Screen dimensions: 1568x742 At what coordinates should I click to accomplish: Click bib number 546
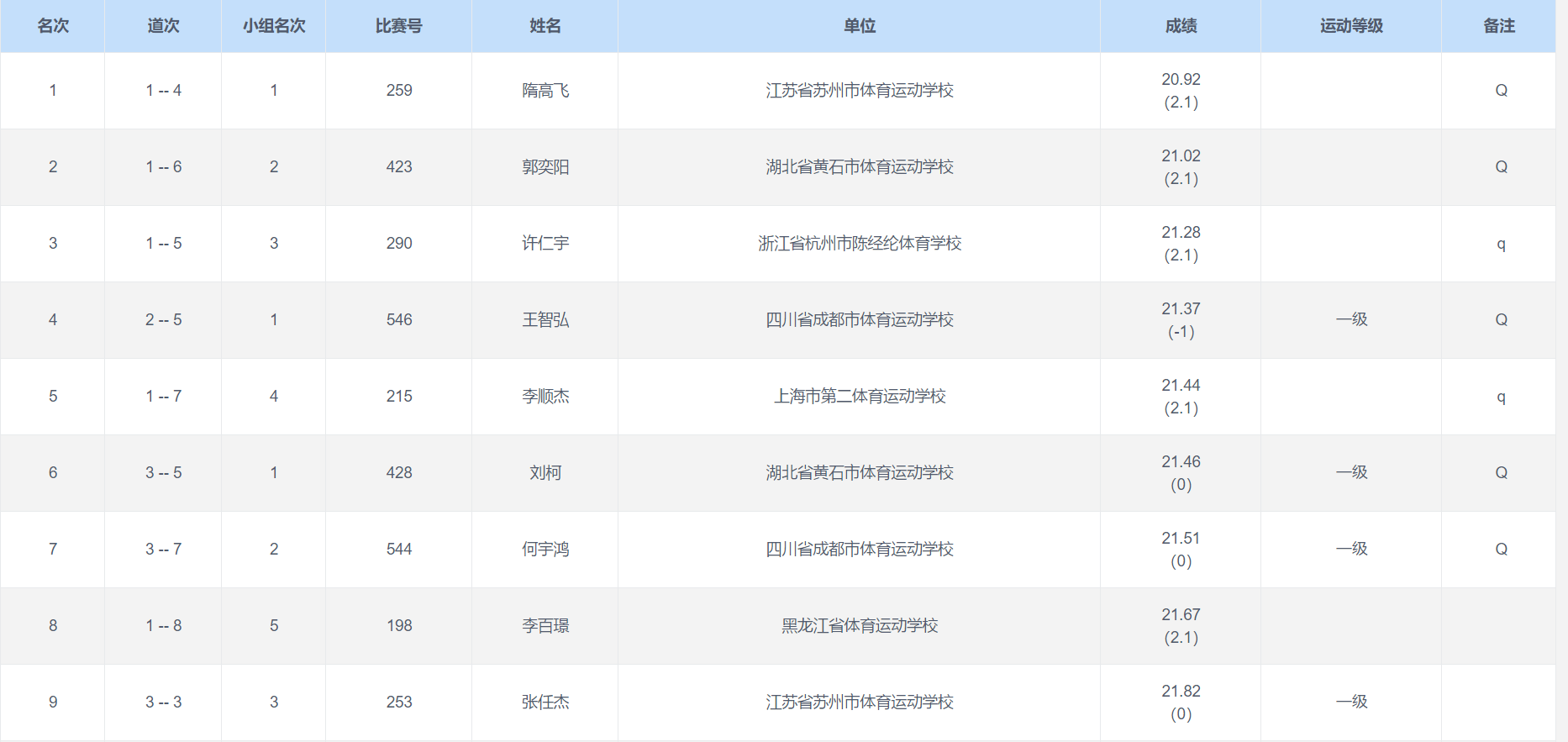point(399,320)
